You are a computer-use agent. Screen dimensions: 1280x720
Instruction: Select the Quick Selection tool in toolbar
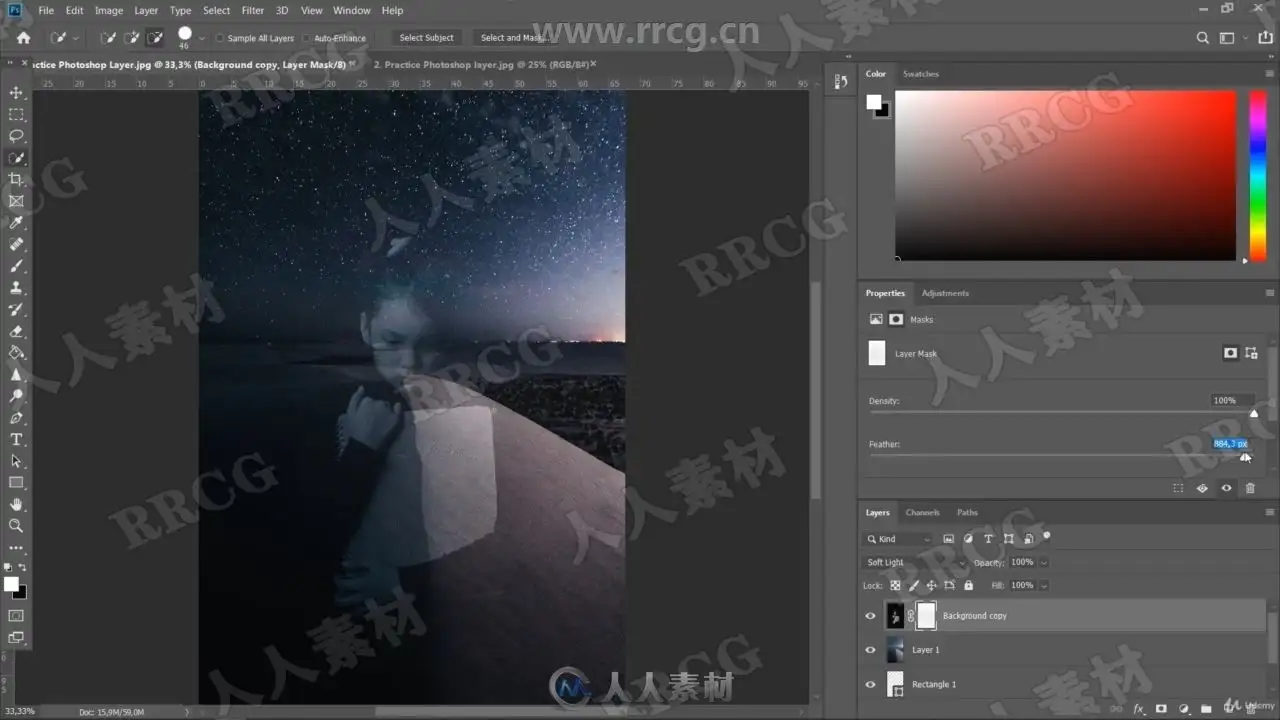[16, 158]
